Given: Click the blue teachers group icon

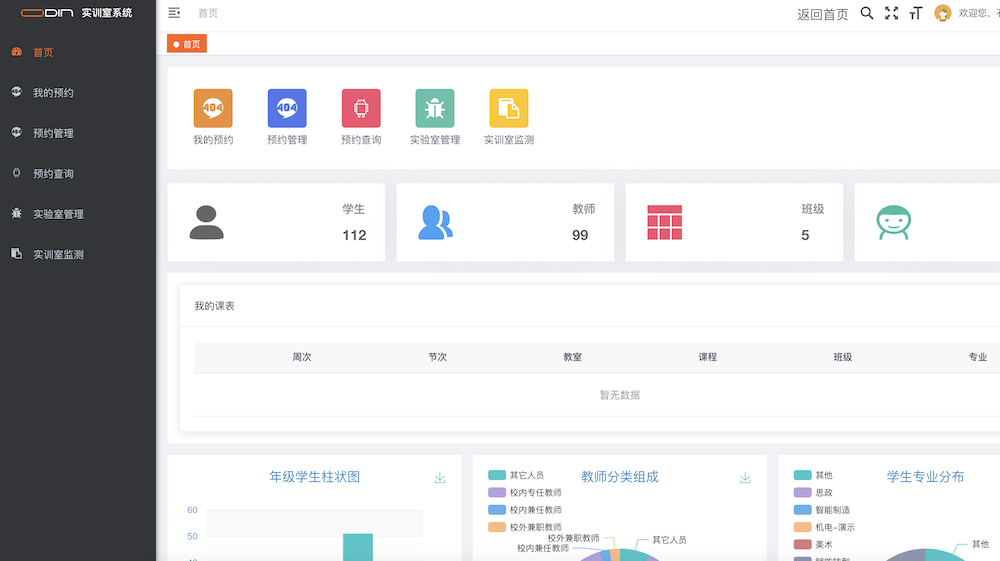Looking at the screenshot, I should 436,222.
